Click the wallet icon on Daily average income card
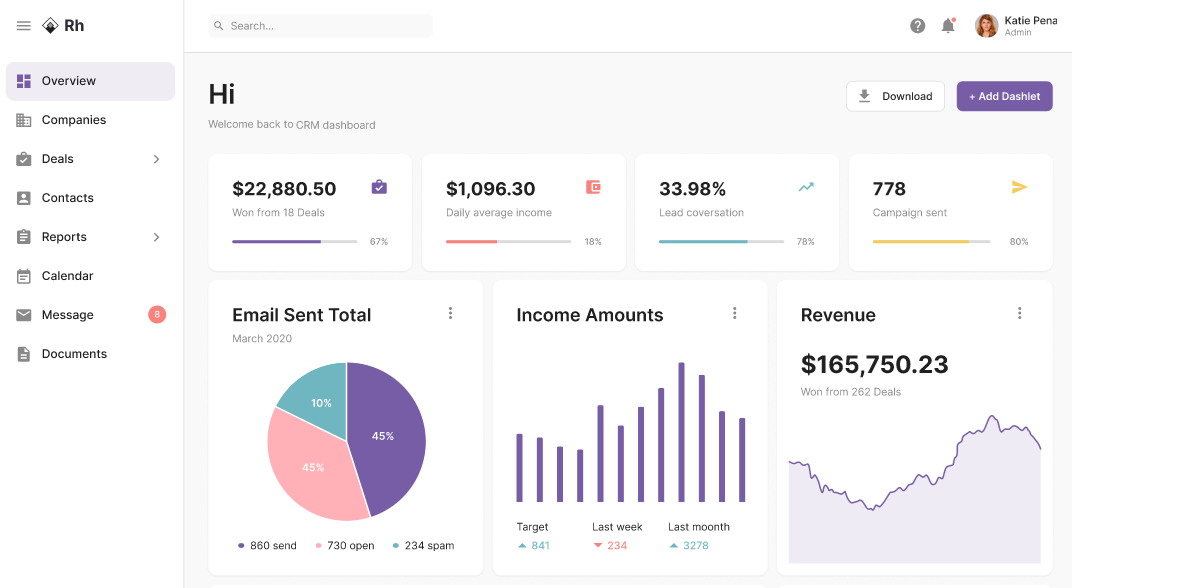This screenshot has width=1201, height=588. 593,187
